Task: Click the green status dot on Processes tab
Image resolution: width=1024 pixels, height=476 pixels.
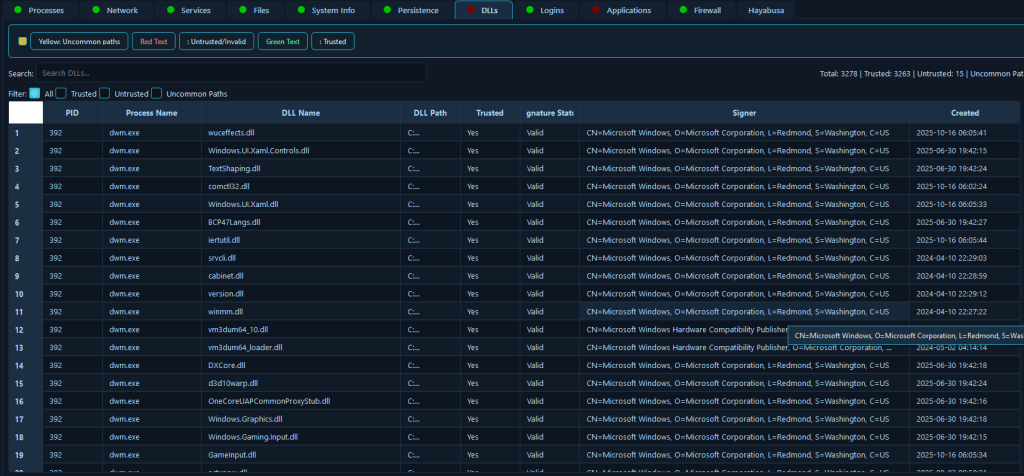Action: [17, 10]
